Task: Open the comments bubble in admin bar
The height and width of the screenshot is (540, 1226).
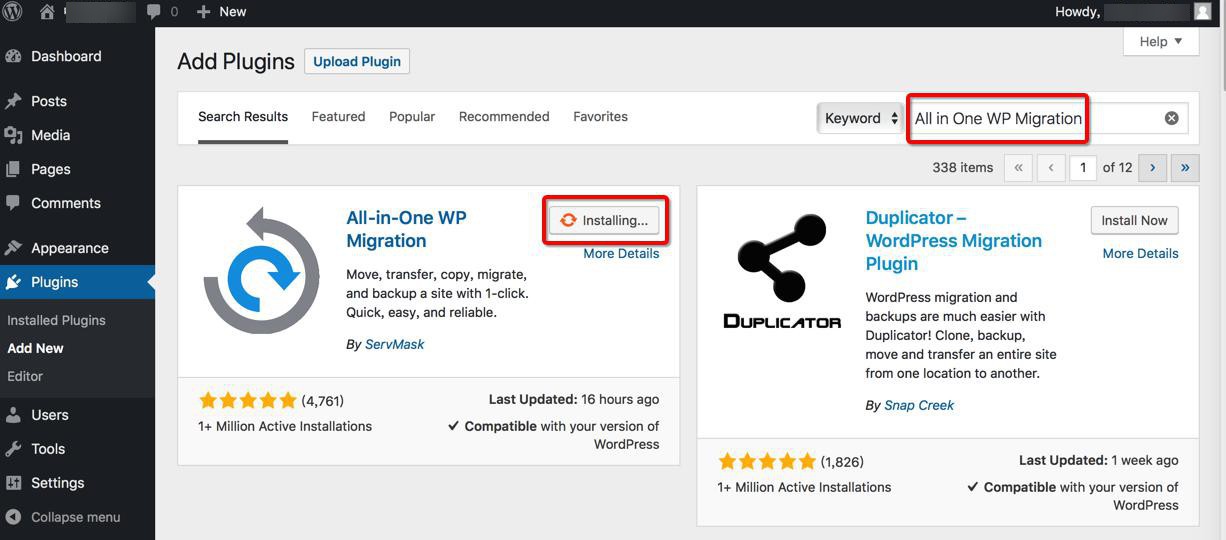Action: [x=162, y=12]
